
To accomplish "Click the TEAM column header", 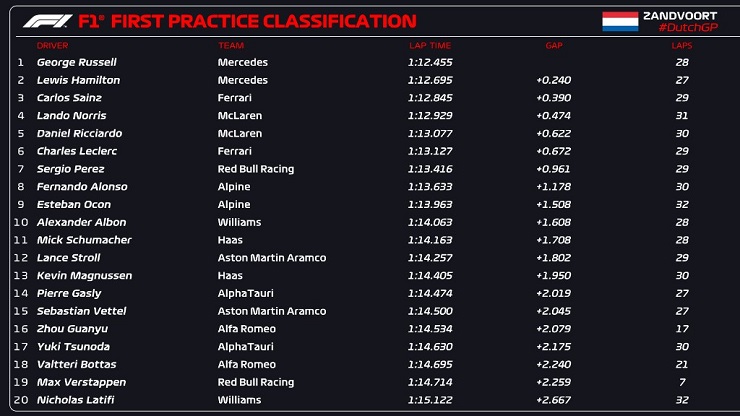I will point(231,45).
